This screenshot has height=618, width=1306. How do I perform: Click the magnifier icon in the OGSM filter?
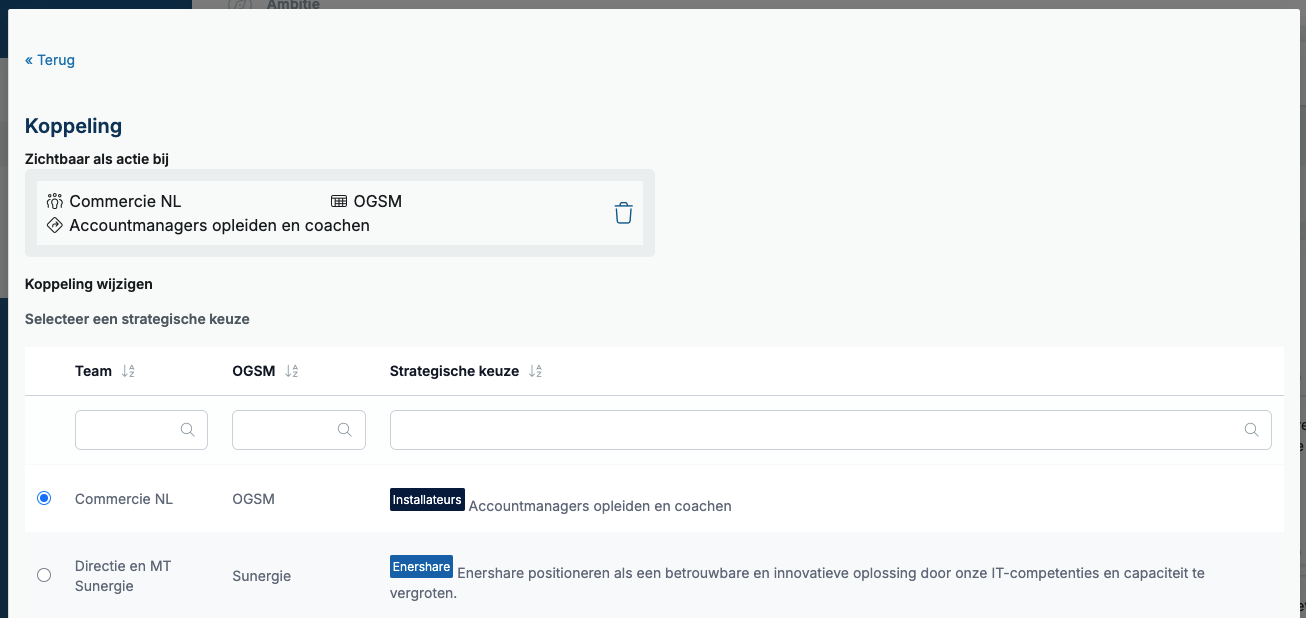pos(345,429)
